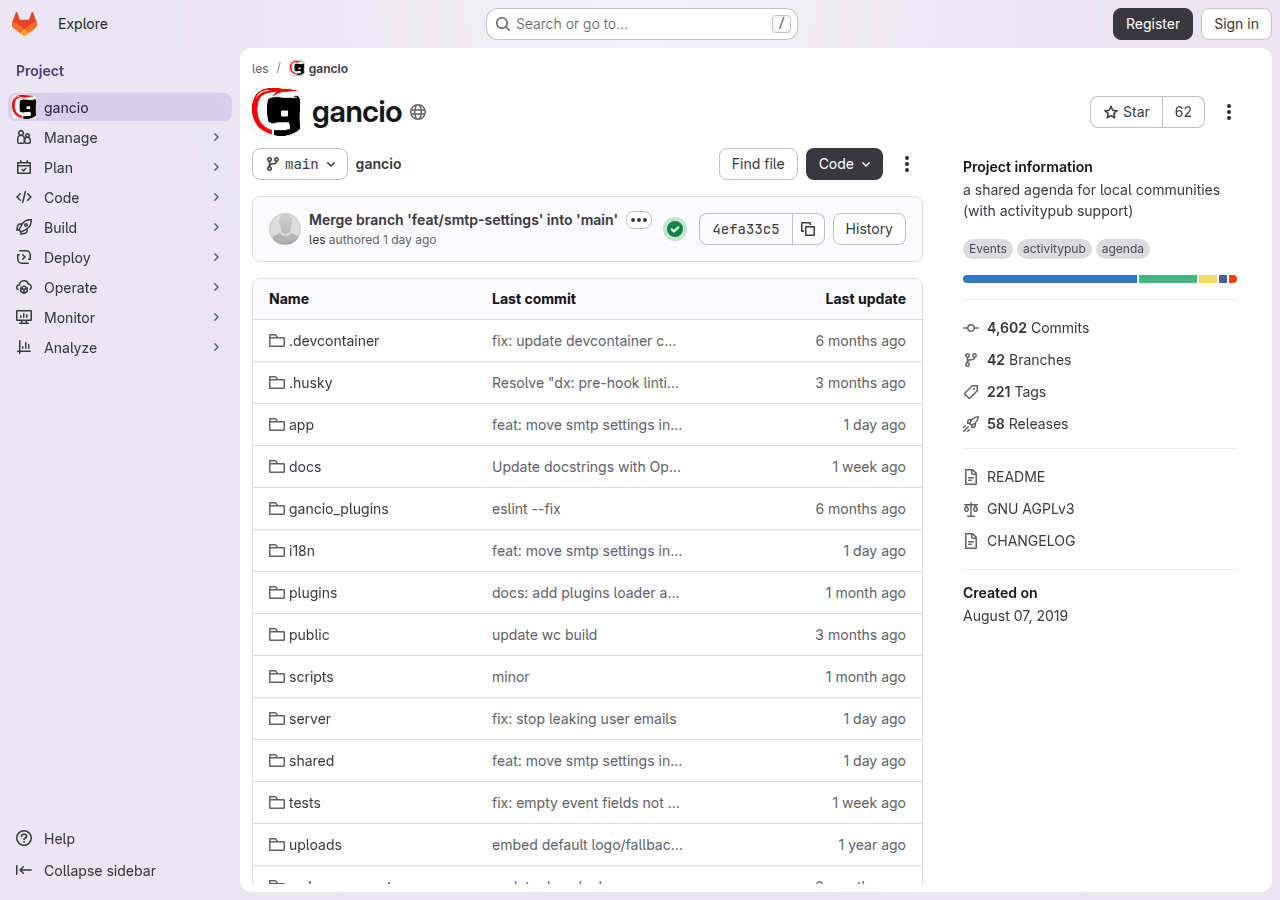
Task: Expand the Deploy sidebar menu
Action: (120, 258)
